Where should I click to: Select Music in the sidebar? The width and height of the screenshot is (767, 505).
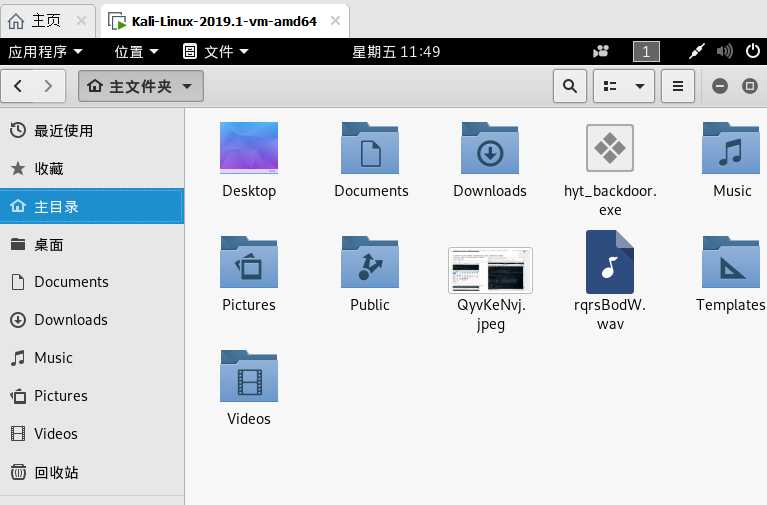(x=92, y=358)
